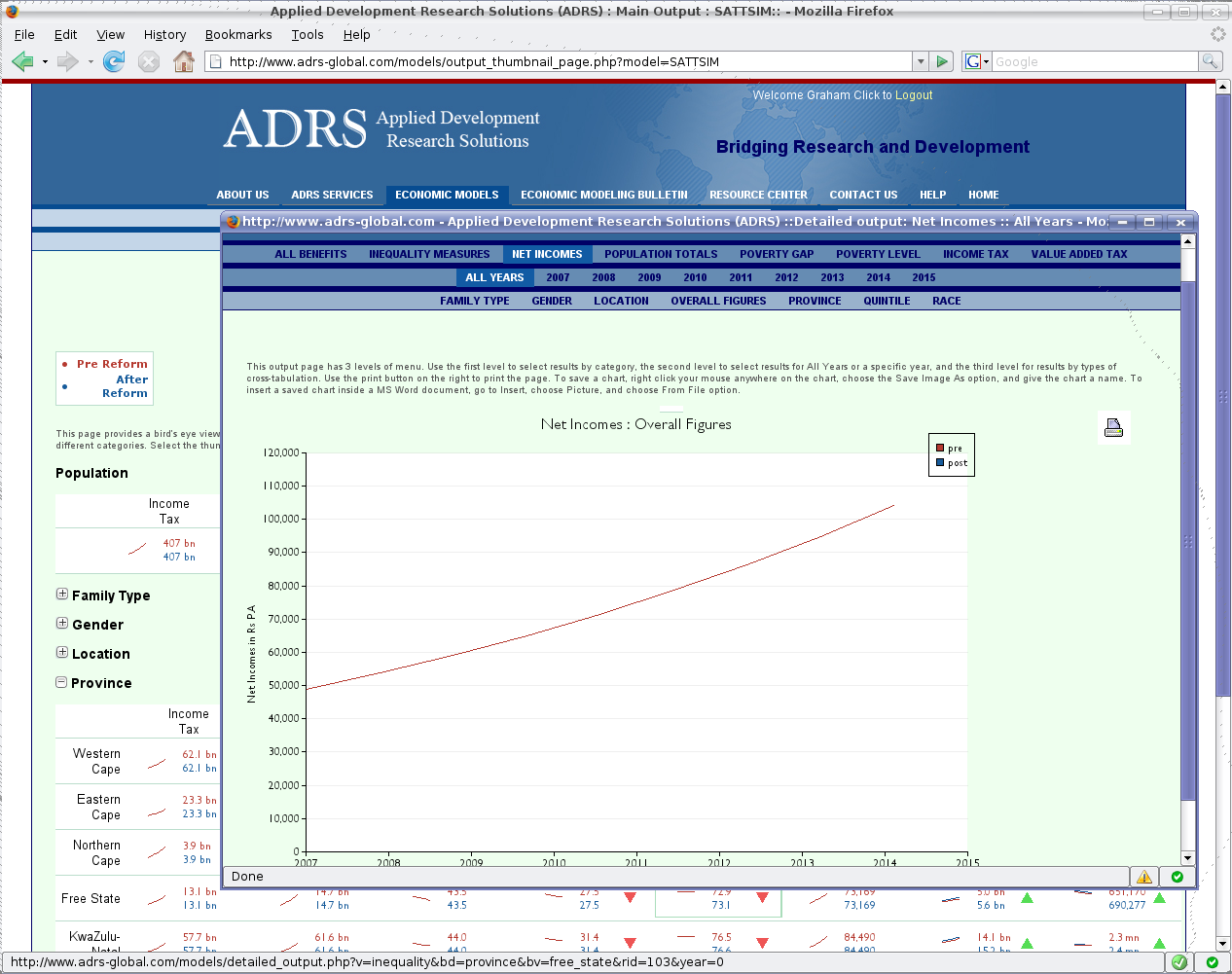Click the Google search engine icon
Screen dimensions: 1232x974
(x=972, y=61)
